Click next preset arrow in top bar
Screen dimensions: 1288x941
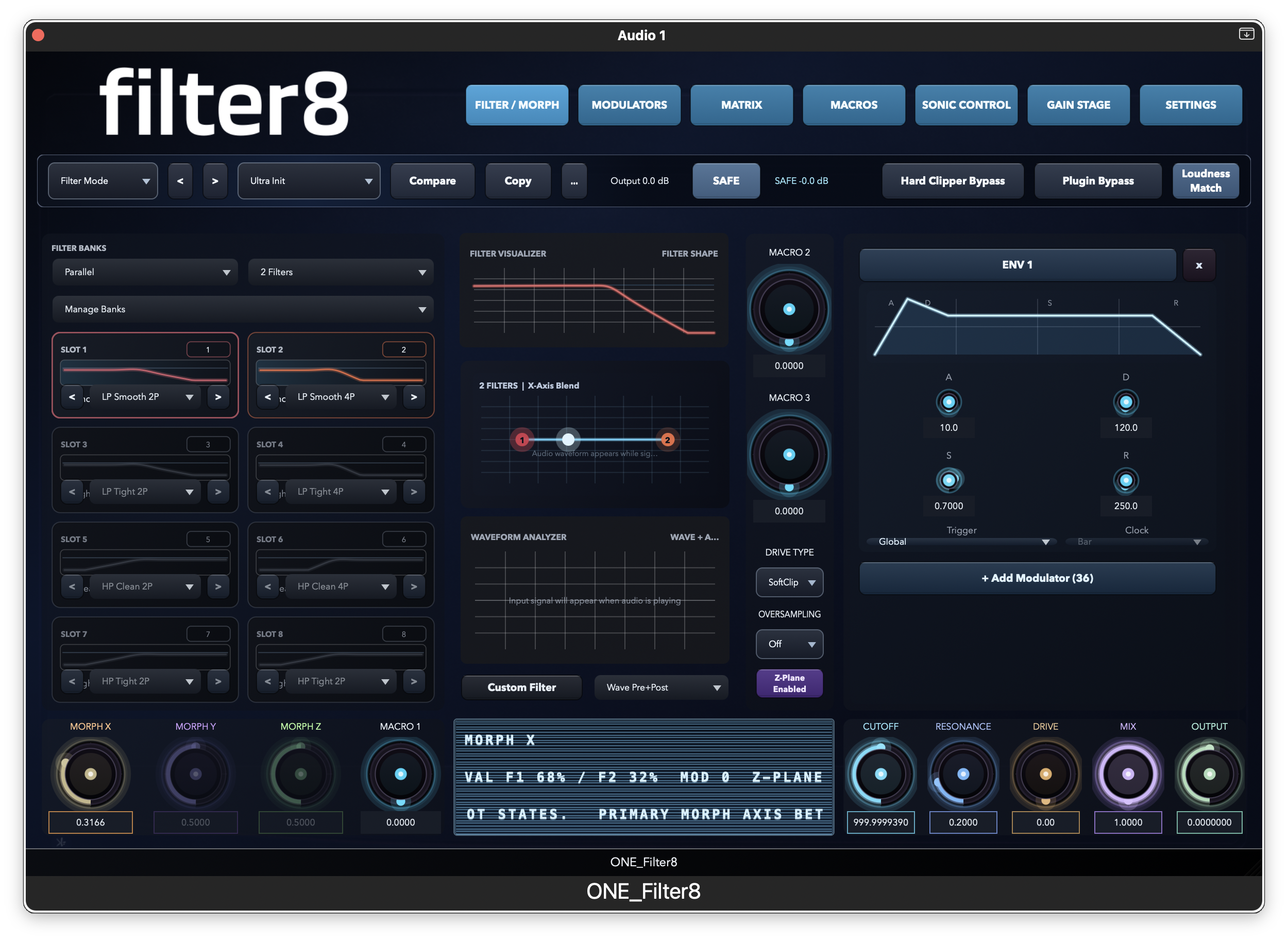click(x=215, y=180)
